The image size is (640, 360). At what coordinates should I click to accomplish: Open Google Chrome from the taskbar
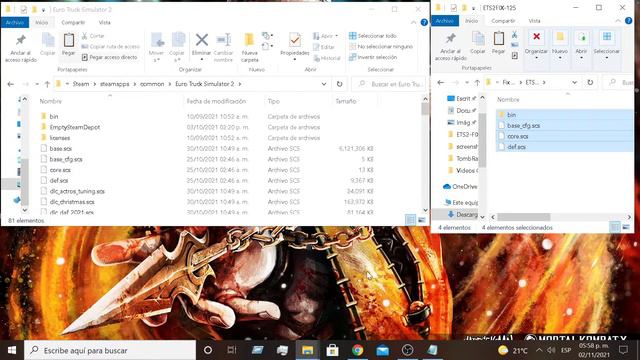358,350
